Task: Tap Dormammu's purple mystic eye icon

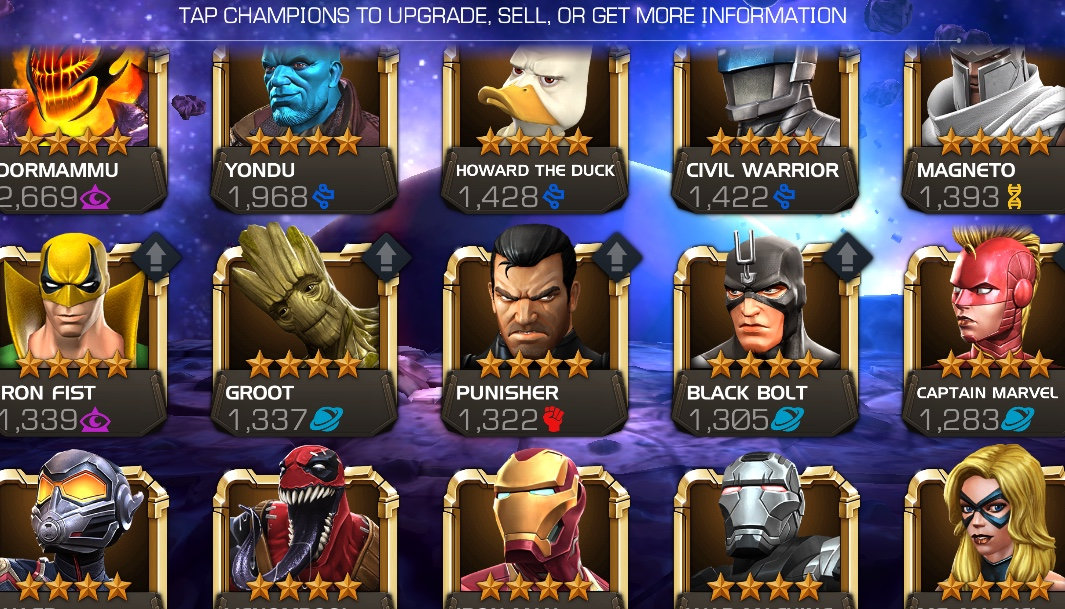Action: [x=95, y=198]
